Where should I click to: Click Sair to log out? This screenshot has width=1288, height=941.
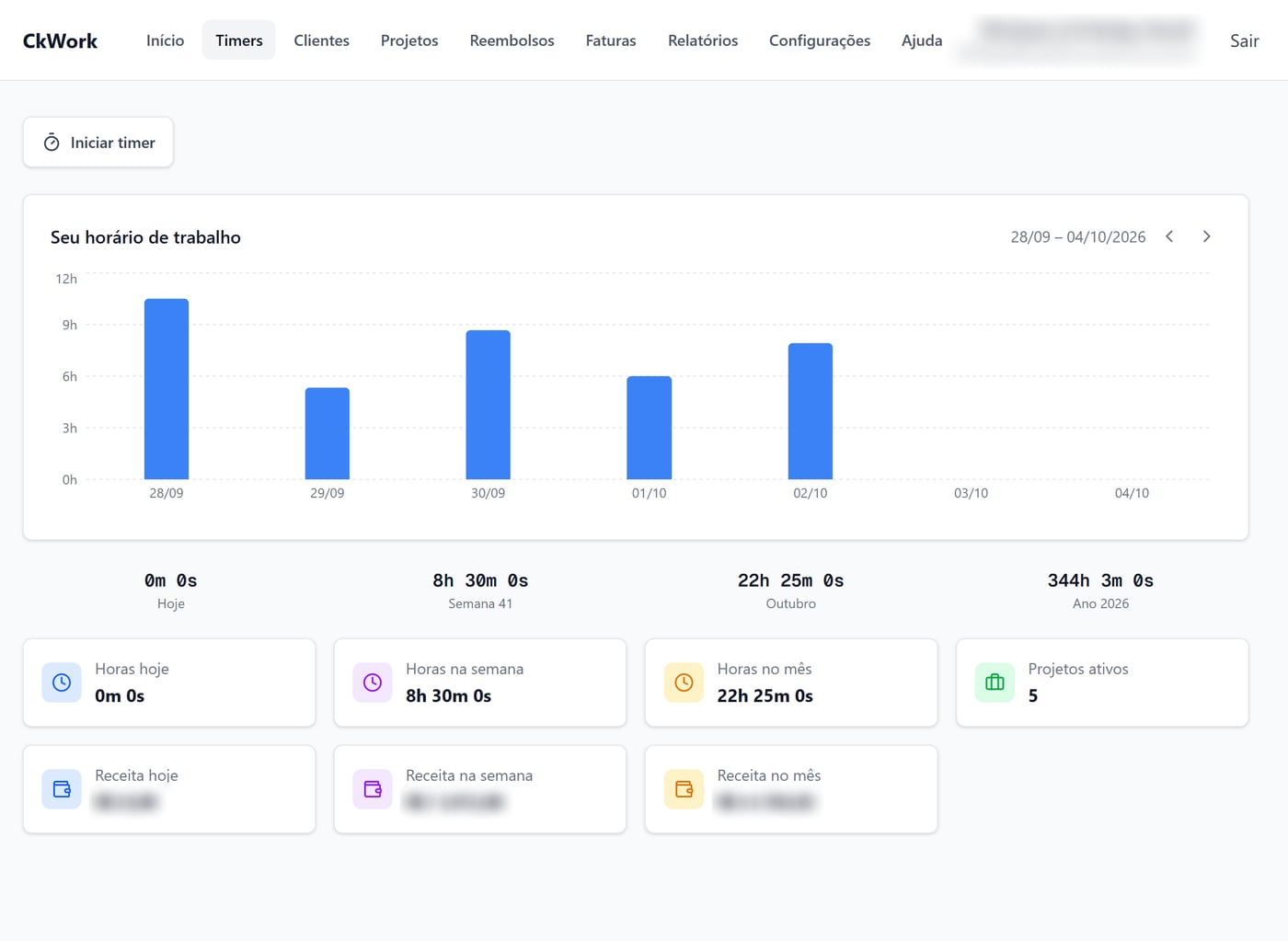(1244, 40)
